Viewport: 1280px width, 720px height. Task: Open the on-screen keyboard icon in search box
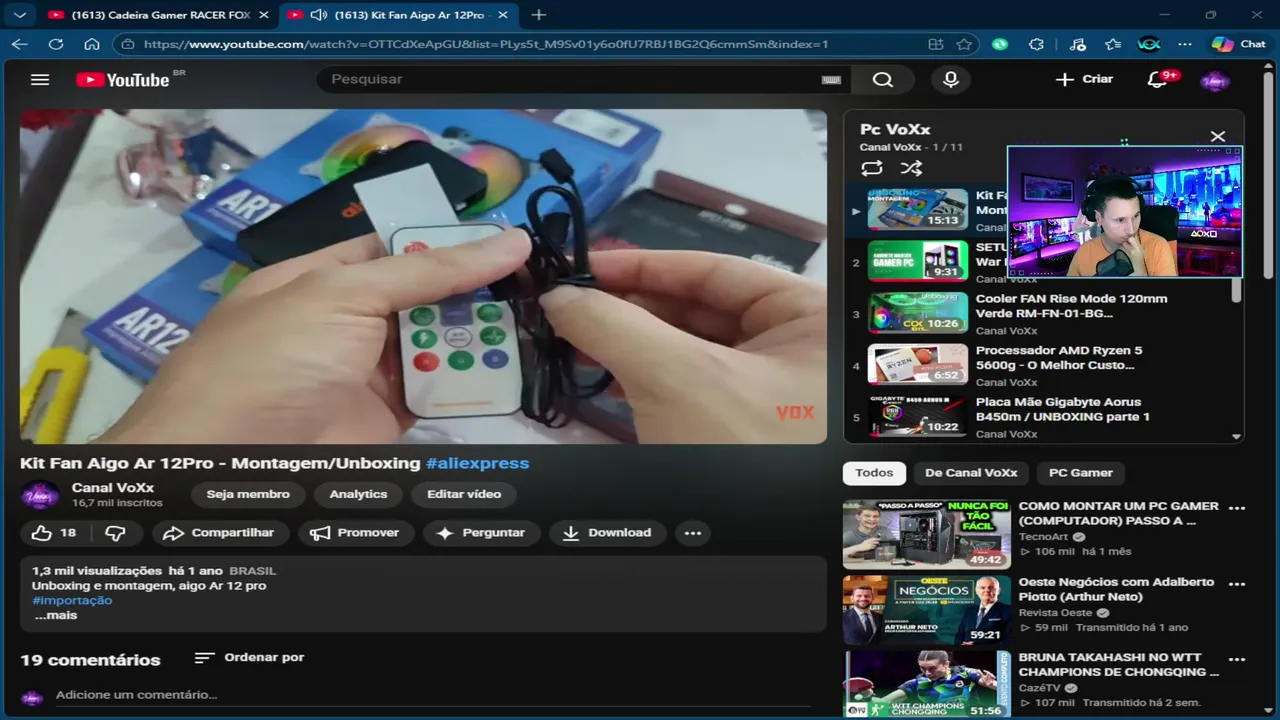click(x=831, y=80)
